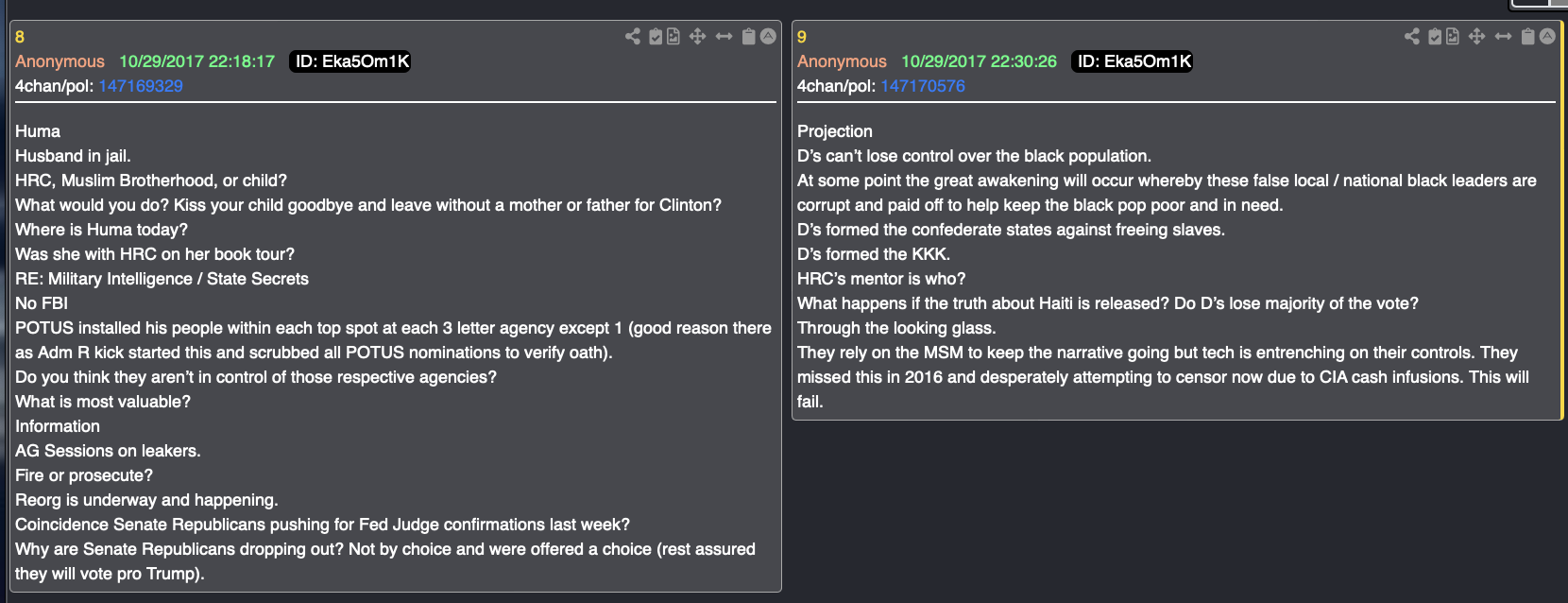This screenshot has height=603, width=1568.
Task: Click clipboard-check icon on post 9
Action: point(1435,37)
